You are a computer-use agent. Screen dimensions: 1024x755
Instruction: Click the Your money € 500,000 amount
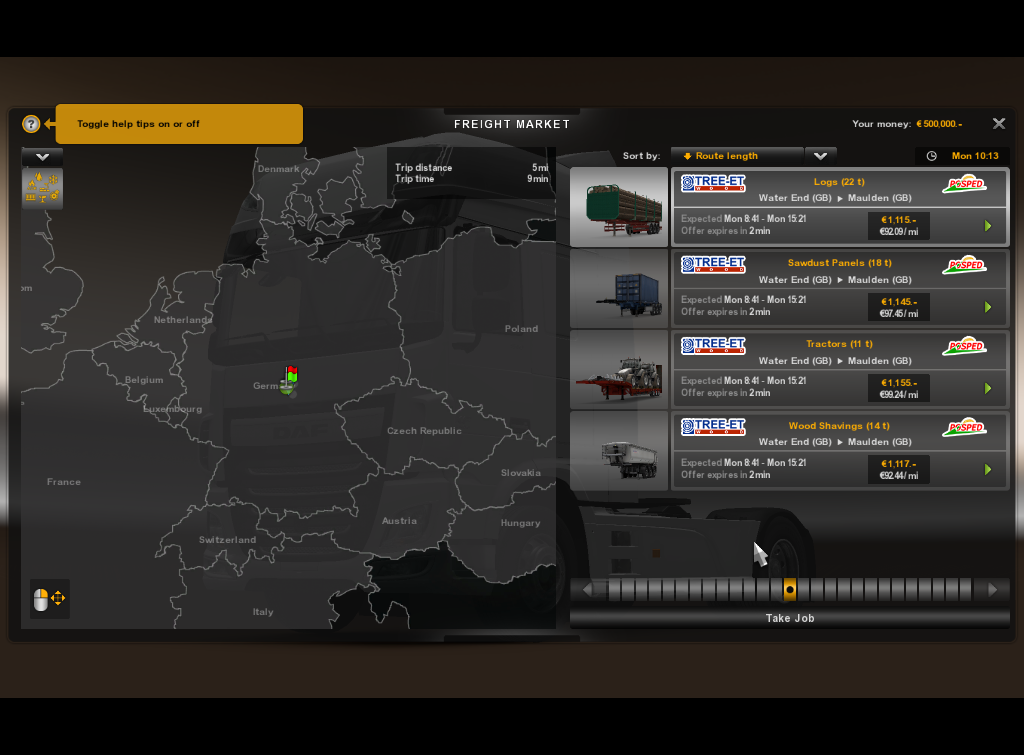(939, 123)
